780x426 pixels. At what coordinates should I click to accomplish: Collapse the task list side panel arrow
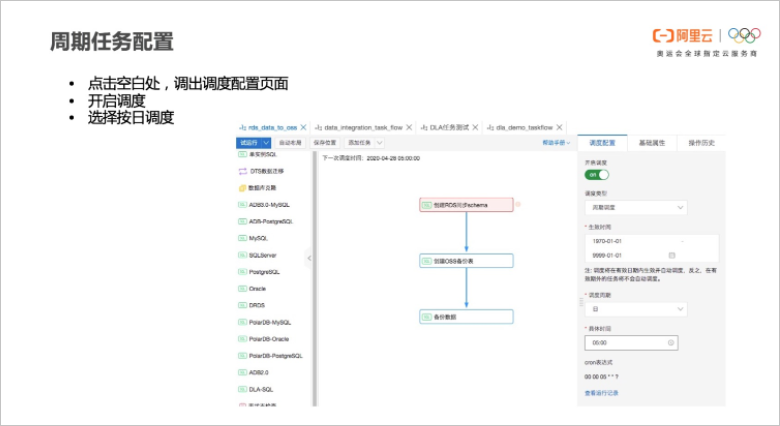coord(309,258)
